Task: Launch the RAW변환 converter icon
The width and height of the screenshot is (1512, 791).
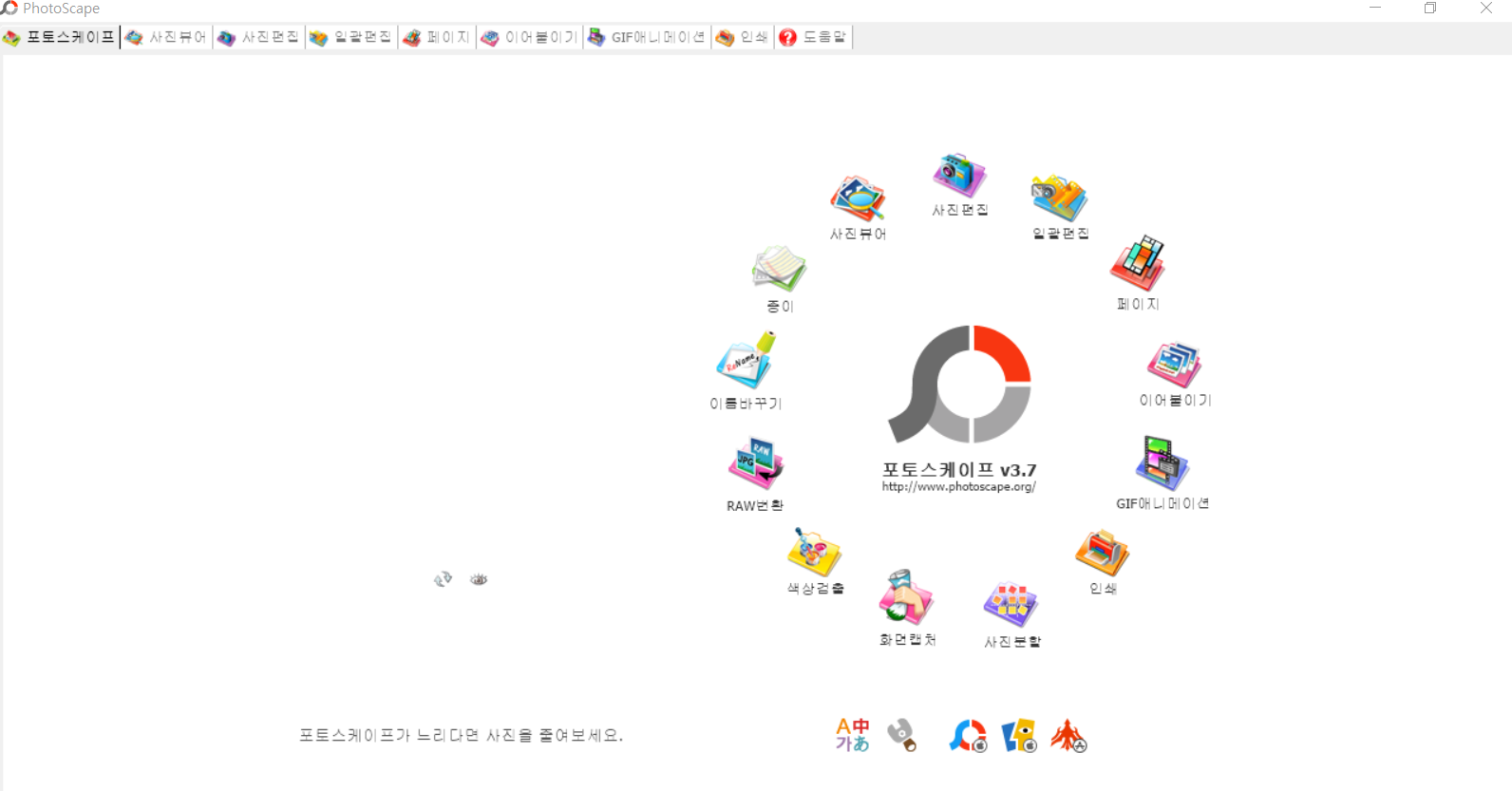Action: click(x=756, y=463)
